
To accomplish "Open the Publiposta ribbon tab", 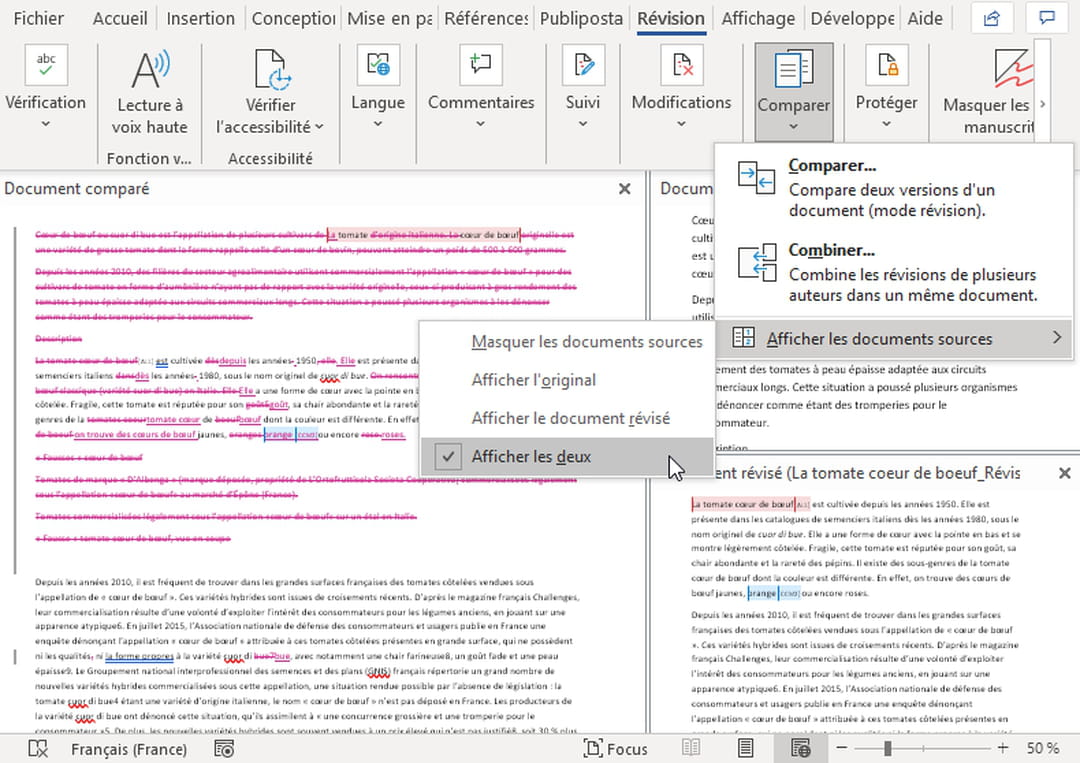I will tap(581, 17).
